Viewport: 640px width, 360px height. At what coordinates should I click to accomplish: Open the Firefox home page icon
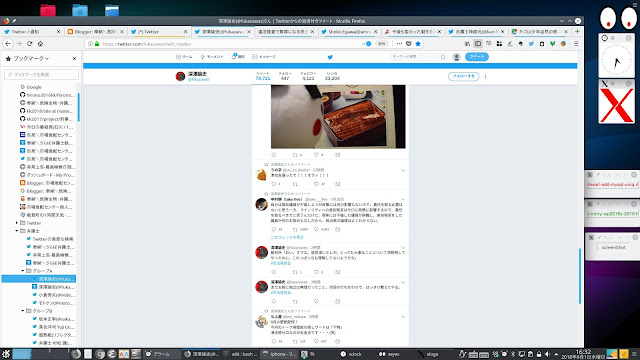(x=40, y=44)
